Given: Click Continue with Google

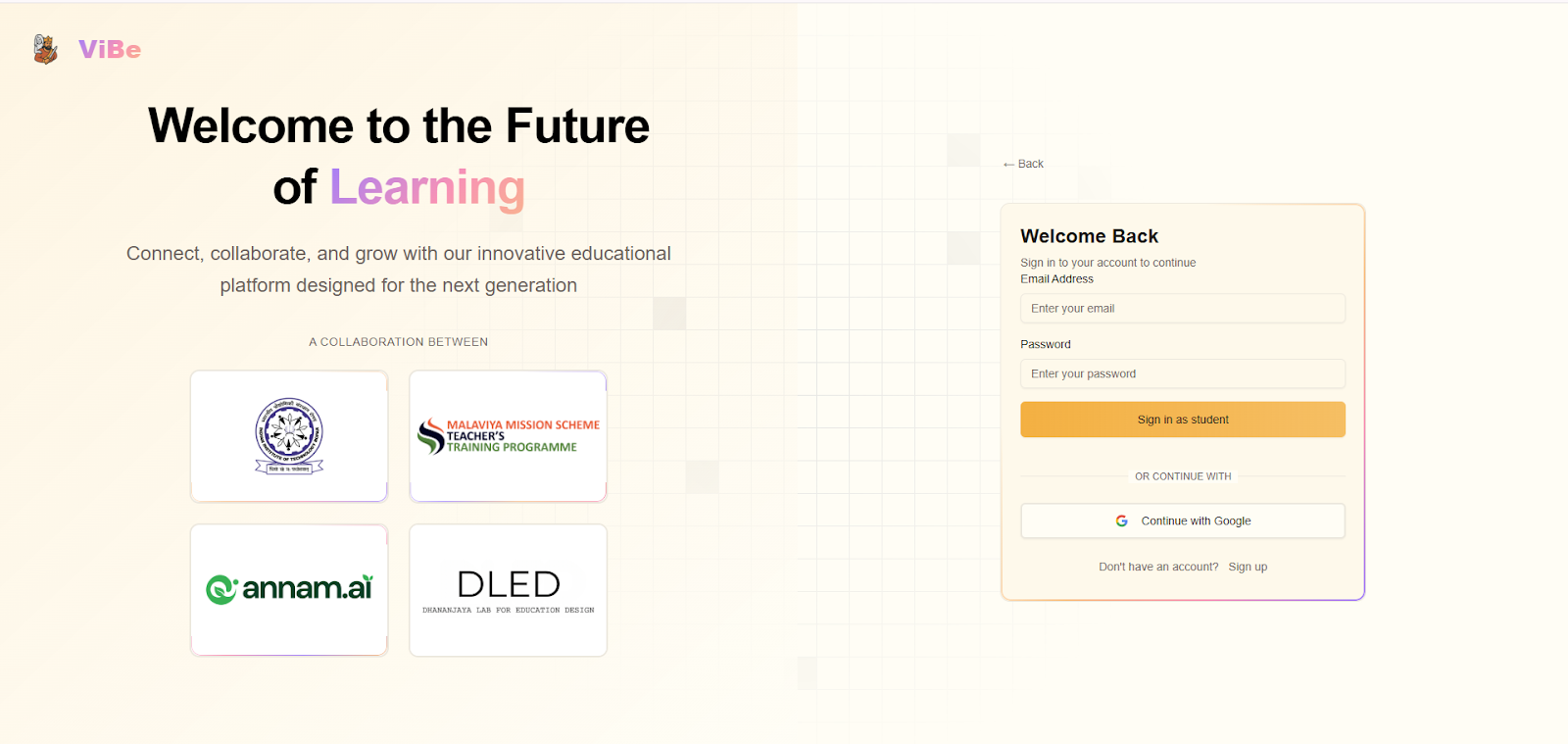Looking at the screenshot, I should (x=1182, y=521).
